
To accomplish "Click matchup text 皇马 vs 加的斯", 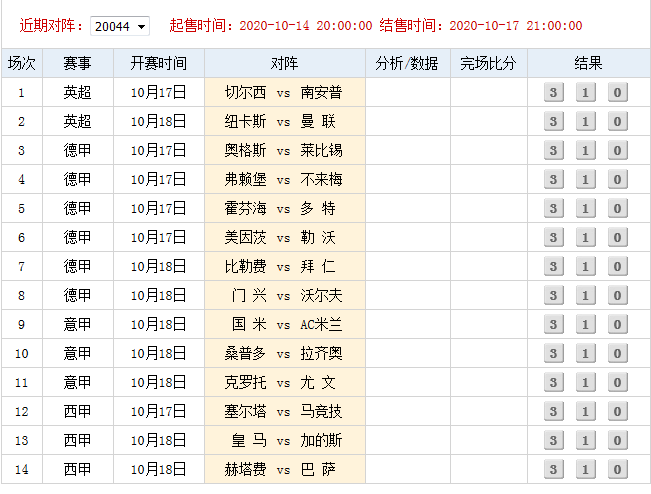I will point(287,440).
